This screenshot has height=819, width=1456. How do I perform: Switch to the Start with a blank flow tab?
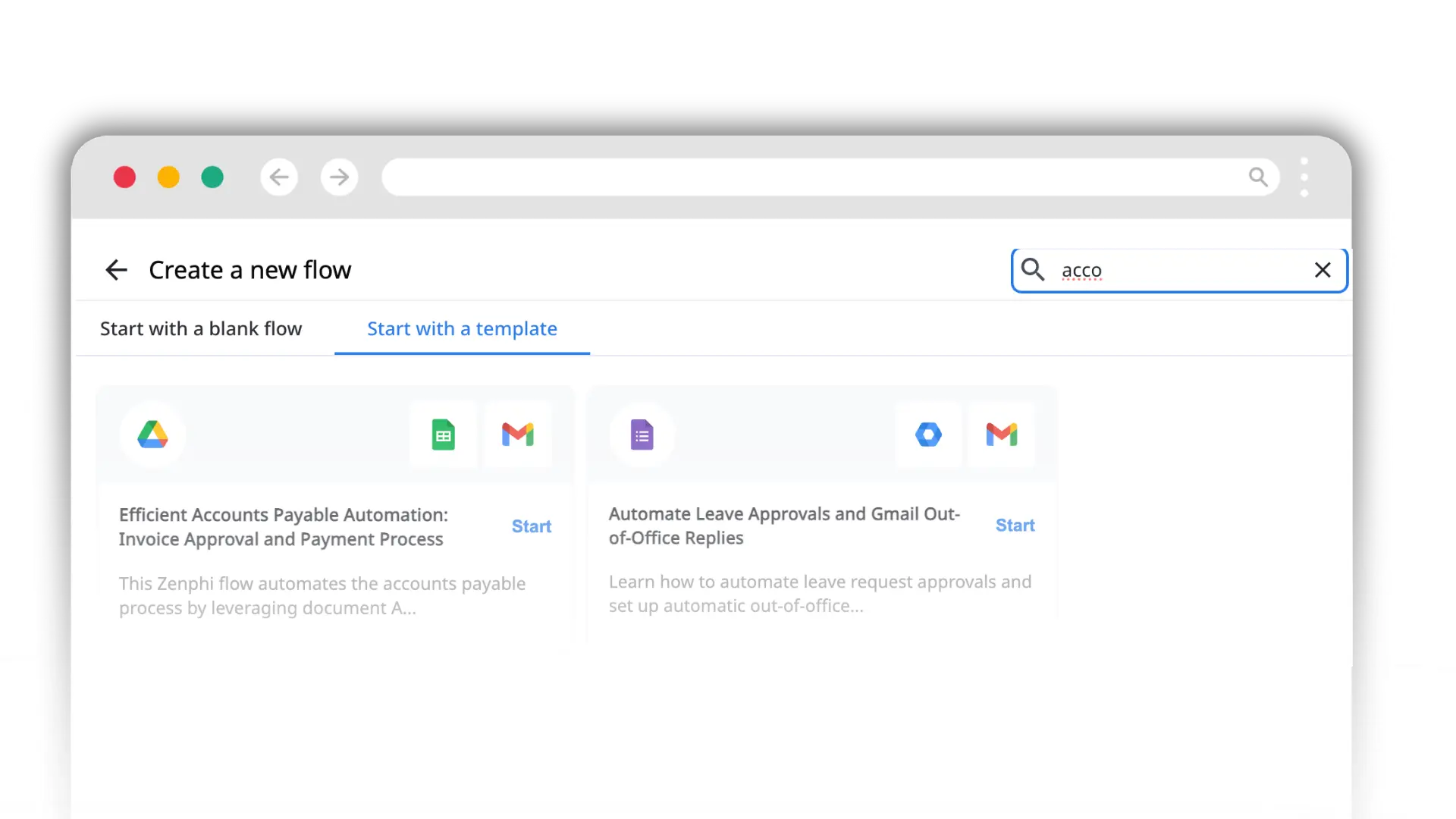coord(200,328)
